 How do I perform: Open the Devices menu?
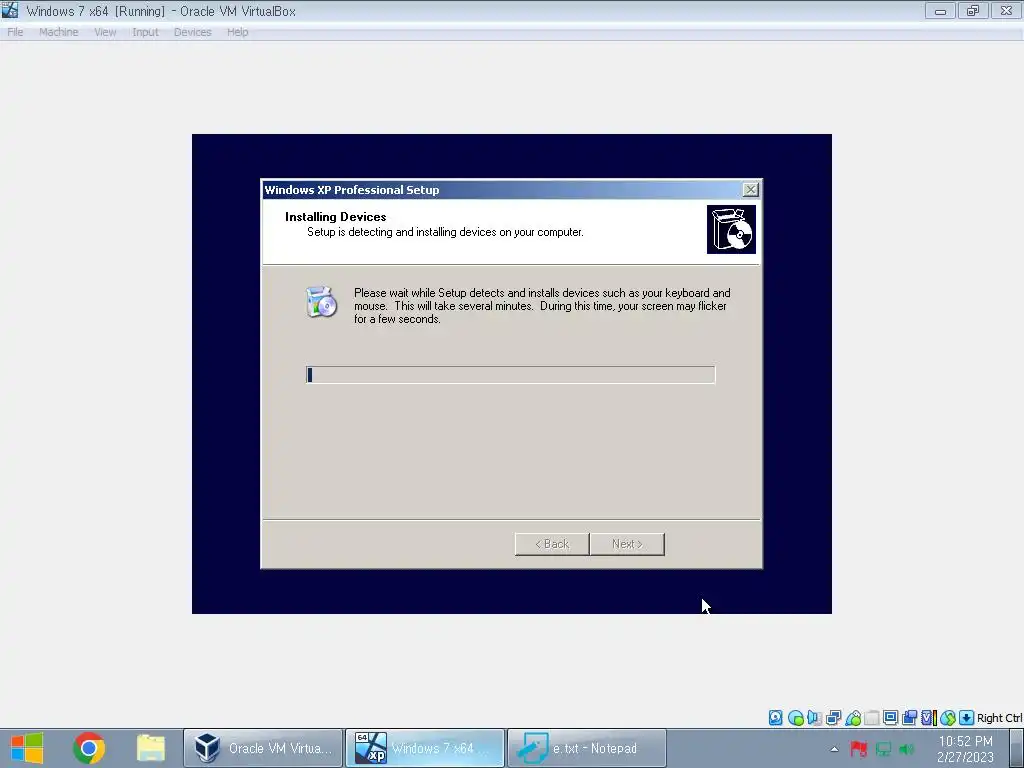[x=192, y=32]
